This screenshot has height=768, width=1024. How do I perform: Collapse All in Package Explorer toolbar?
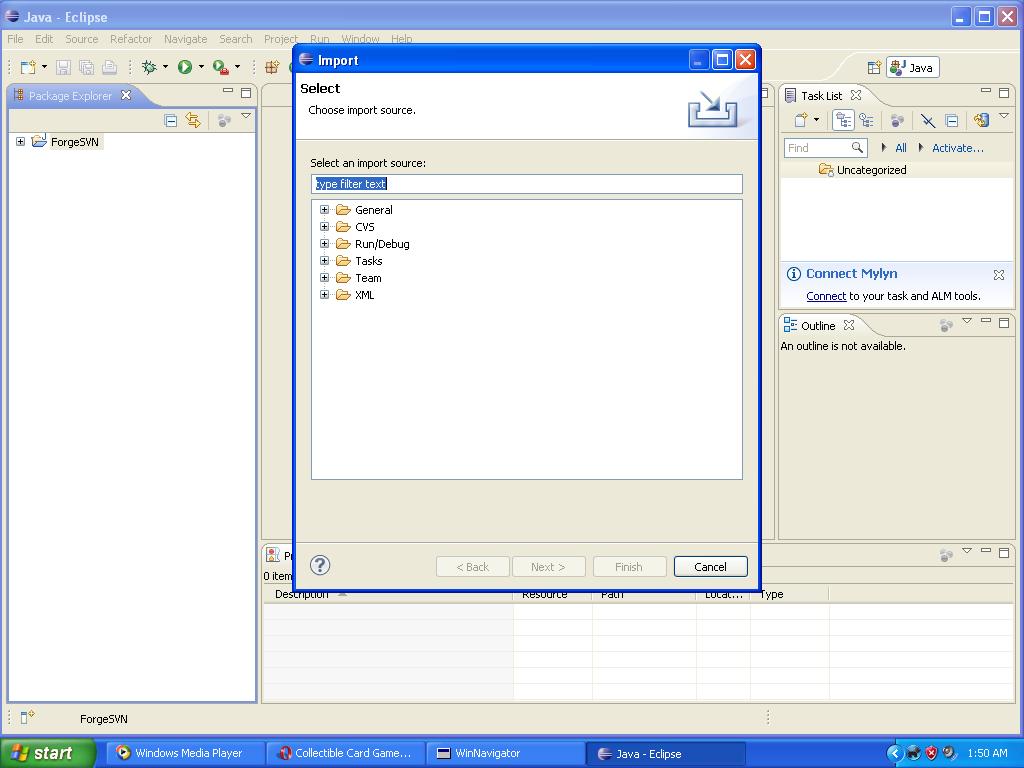[x=170, y=120]
